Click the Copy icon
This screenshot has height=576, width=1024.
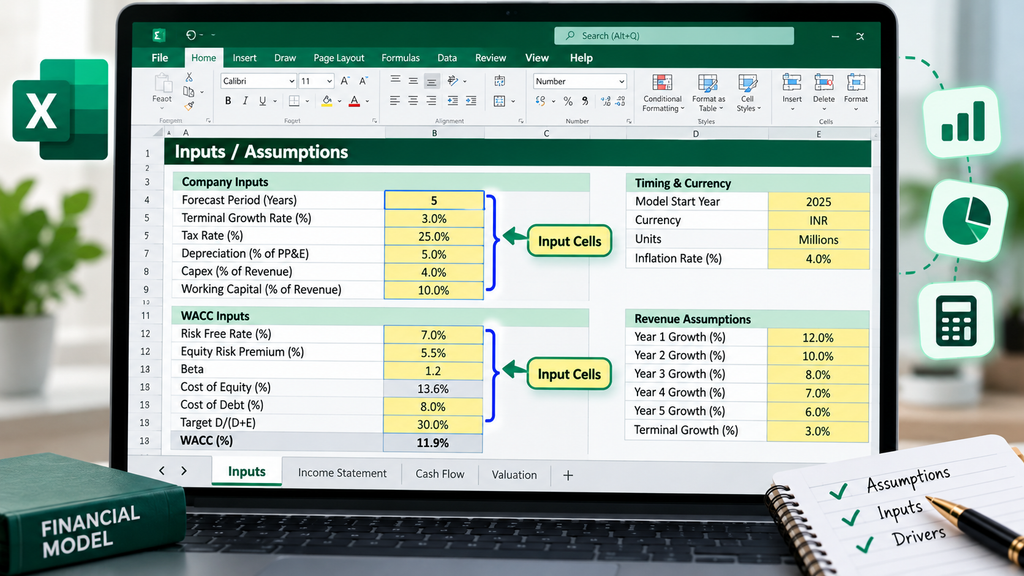pyautogui.click(x=189, y=91)
